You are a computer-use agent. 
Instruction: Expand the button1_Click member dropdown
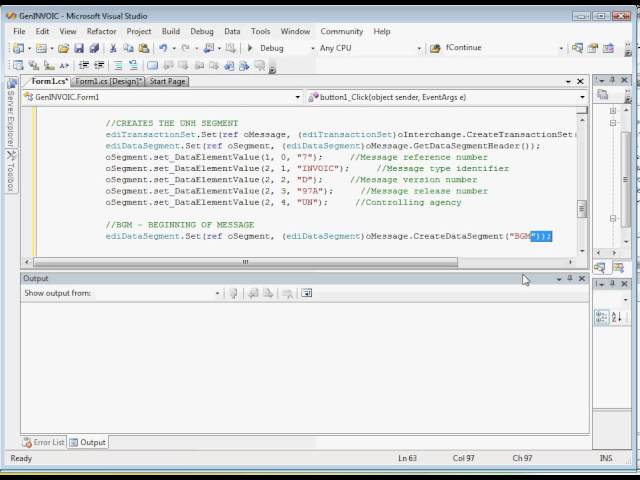click(582, 97)
